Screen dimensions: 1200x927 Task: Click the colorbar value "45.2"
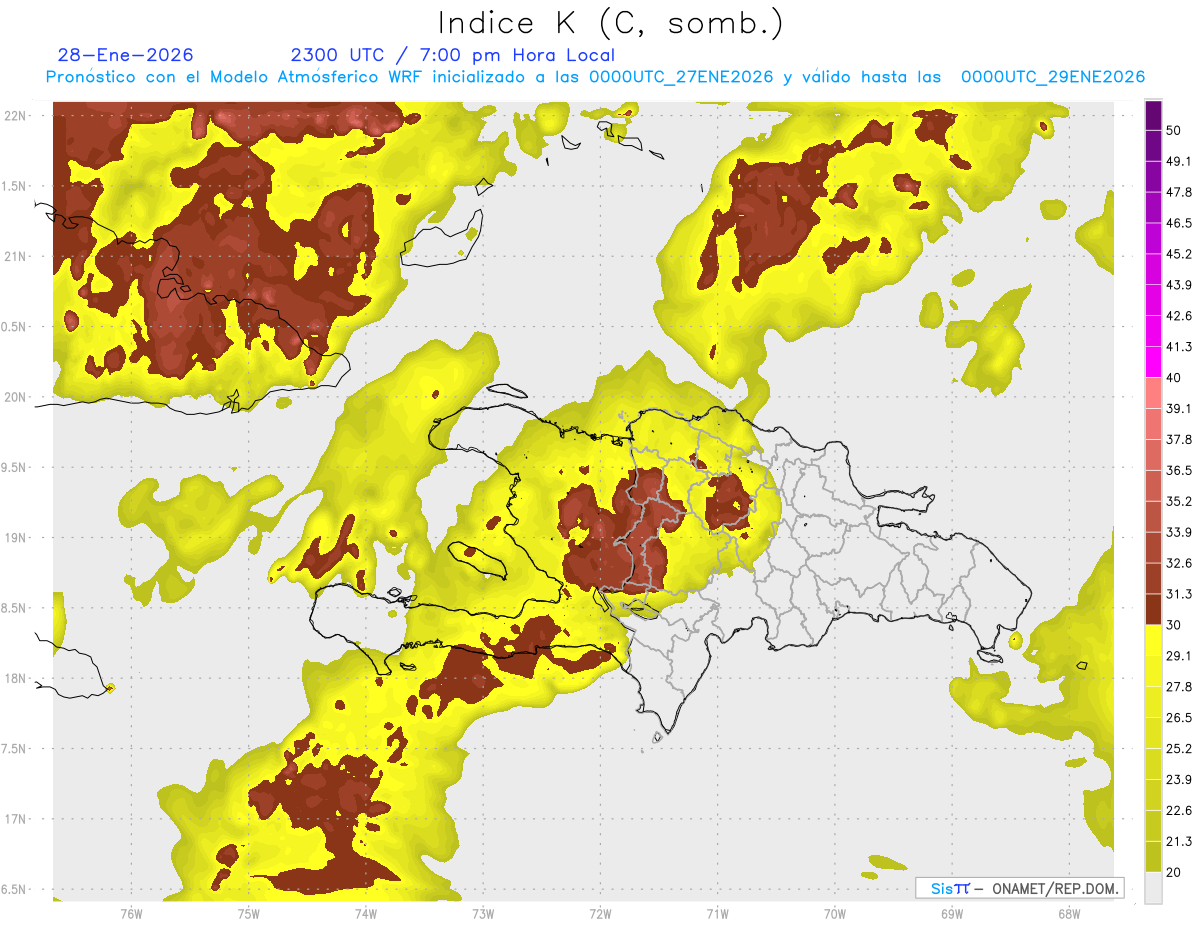pyautogui.click(x=1179, y=254)
